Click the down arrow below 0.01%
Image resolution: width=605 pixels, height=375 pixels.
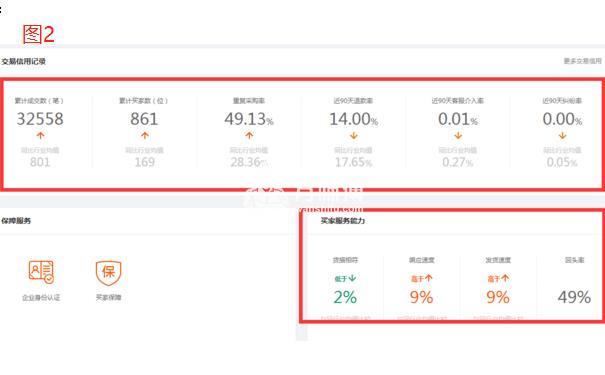458,136
